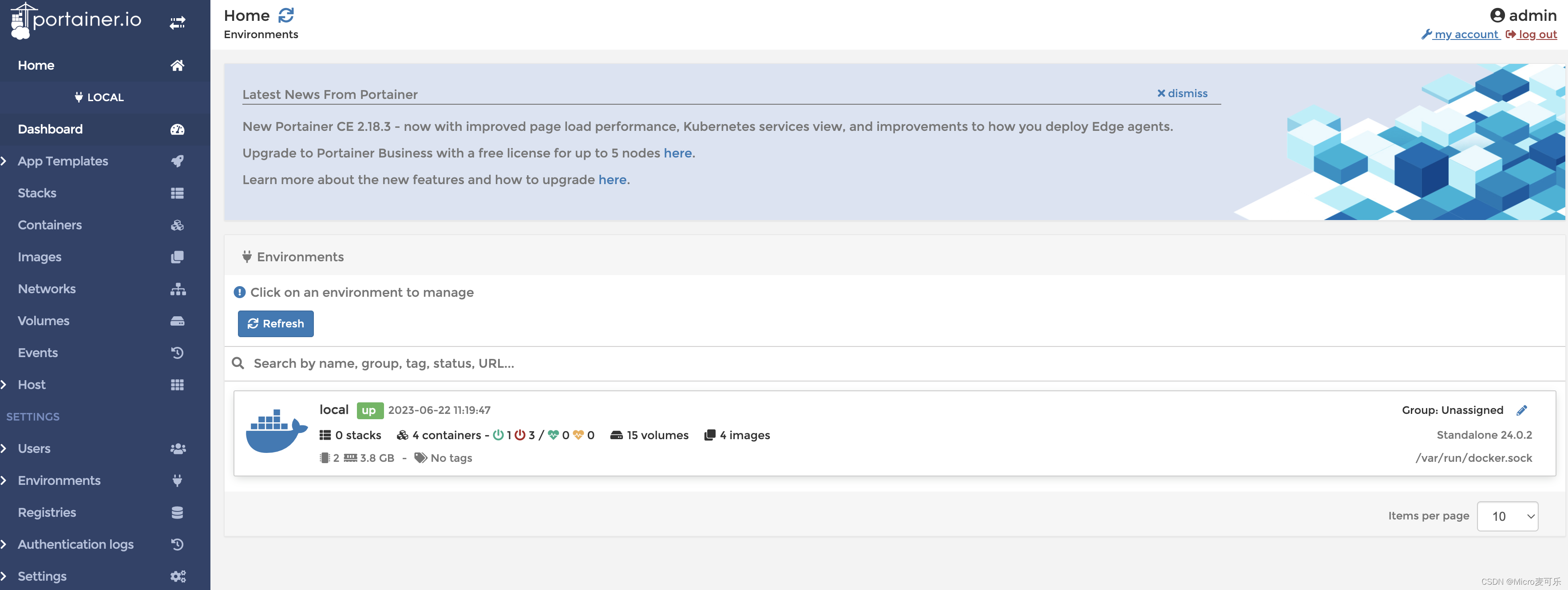1568x590 pixels.
Task: Click the Dashboard gauge icon
Action: (x=177, y=129)
